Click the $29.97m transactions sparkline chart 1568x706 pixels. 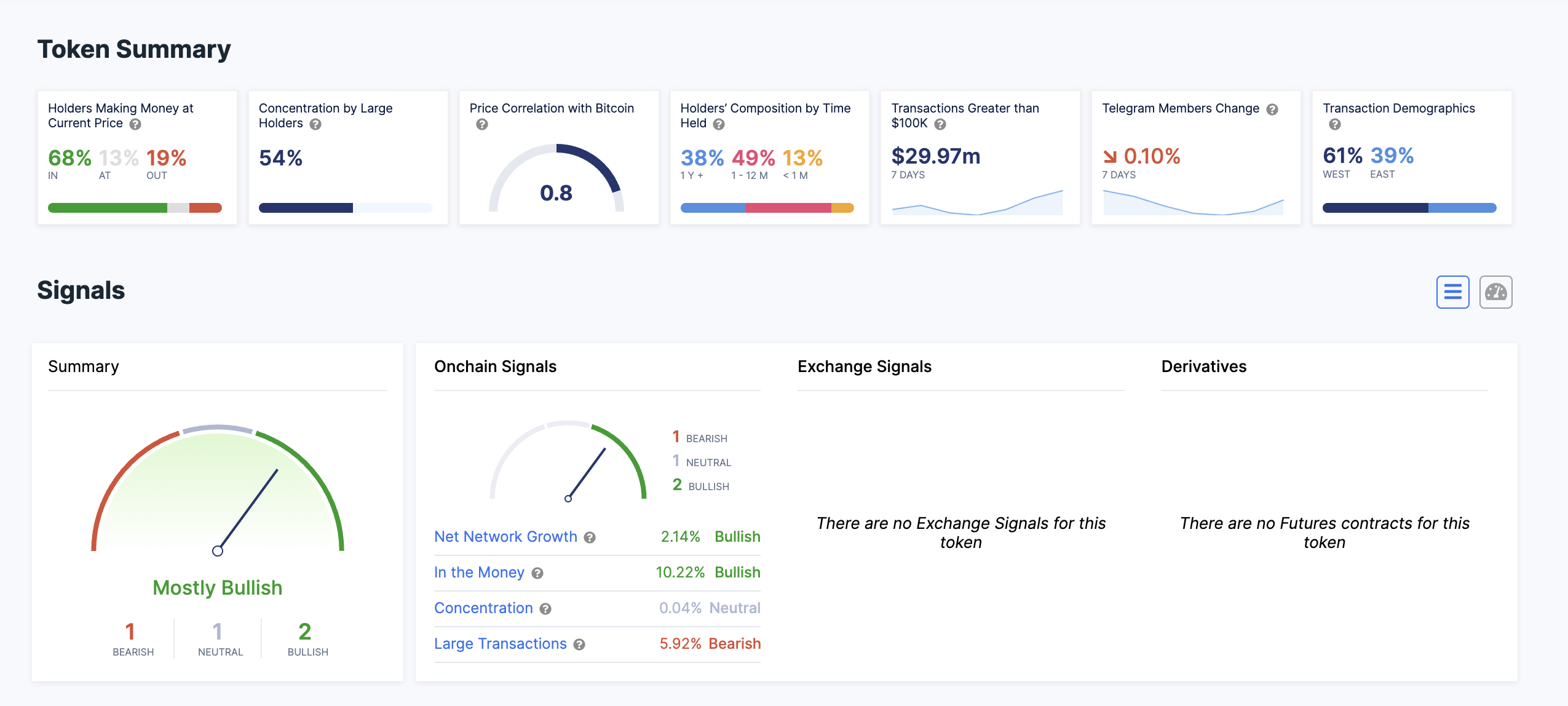pyautogui.click(x=977, y=203)
